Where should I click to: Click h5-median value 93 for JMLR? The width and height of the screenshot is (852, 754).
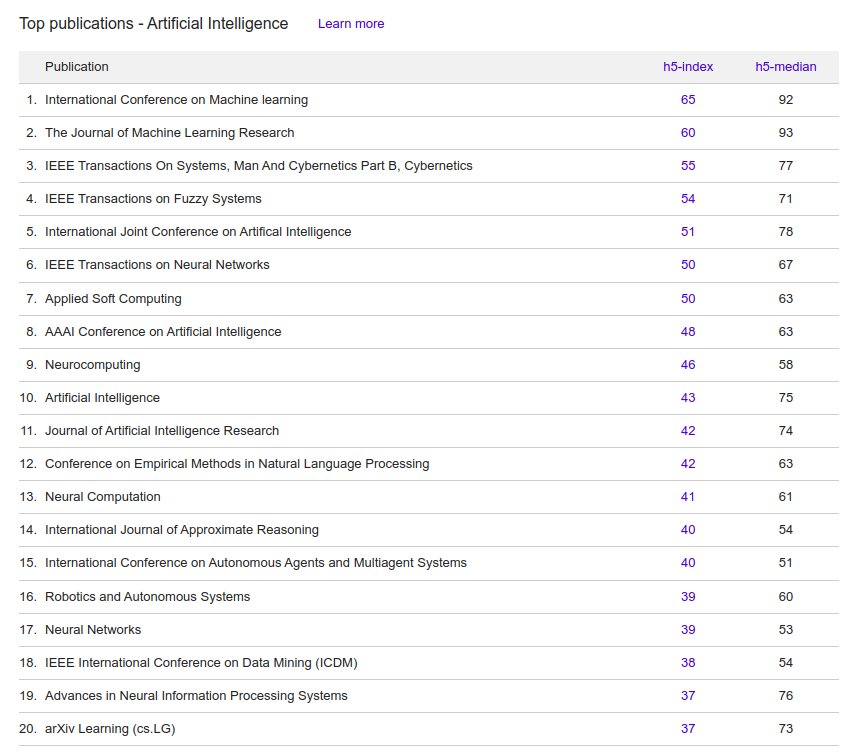pos(786,133)
